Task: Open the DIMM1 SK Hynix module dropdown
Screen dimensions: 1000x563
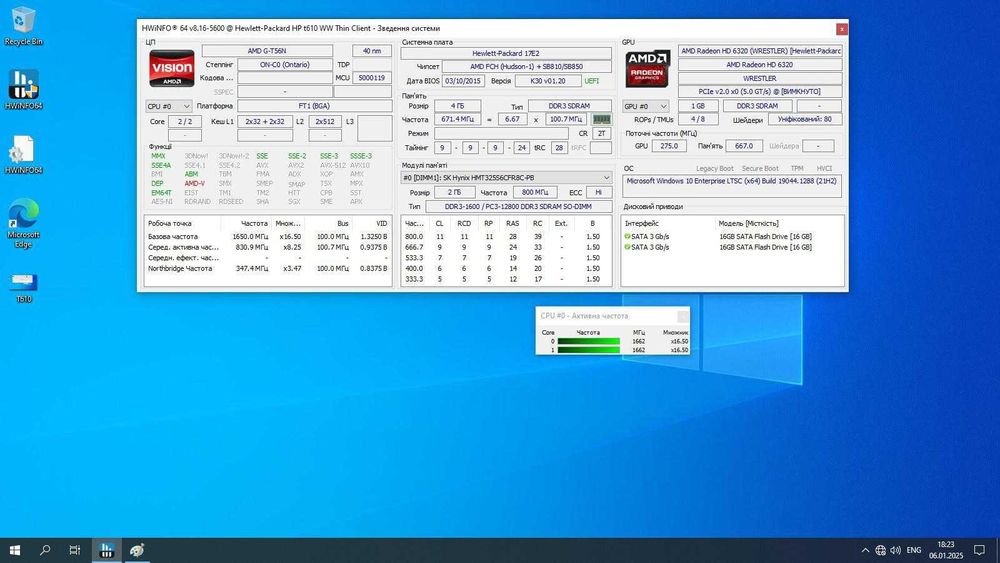Action: [506, 178]
